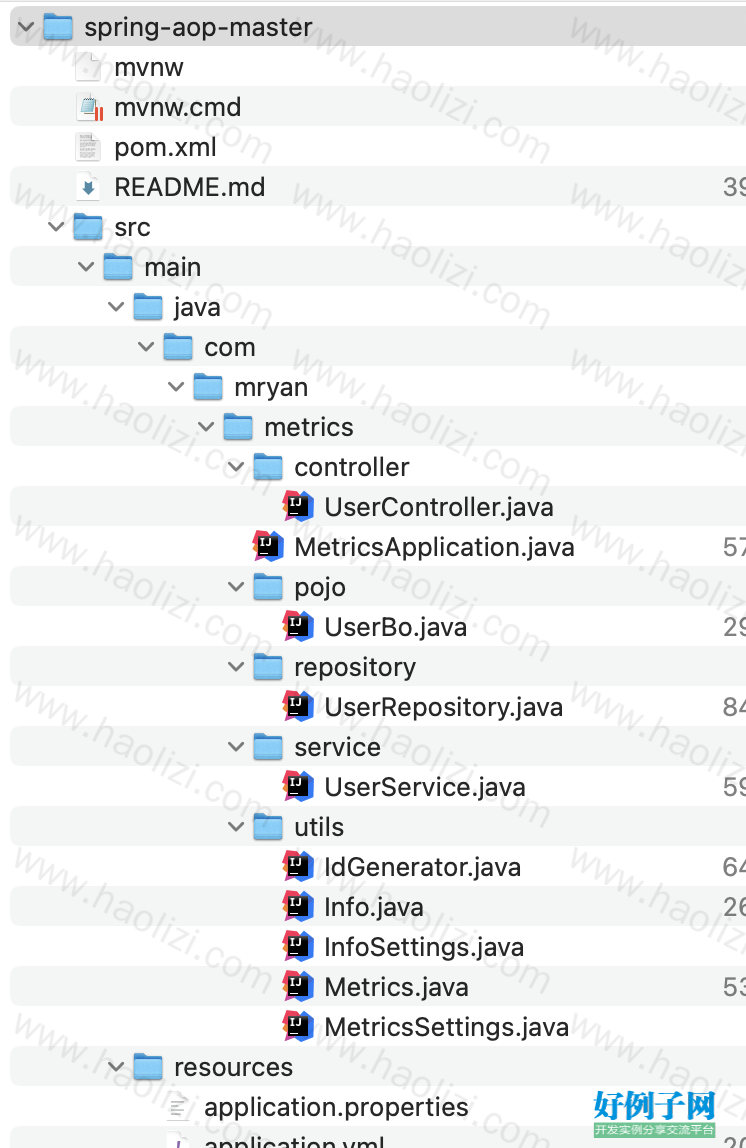This screenshot has height=1148, width=746.
Task: Click the IntelliJ icon of UserRepository.java
Action: pyautogui.click(x=298, y=707)
